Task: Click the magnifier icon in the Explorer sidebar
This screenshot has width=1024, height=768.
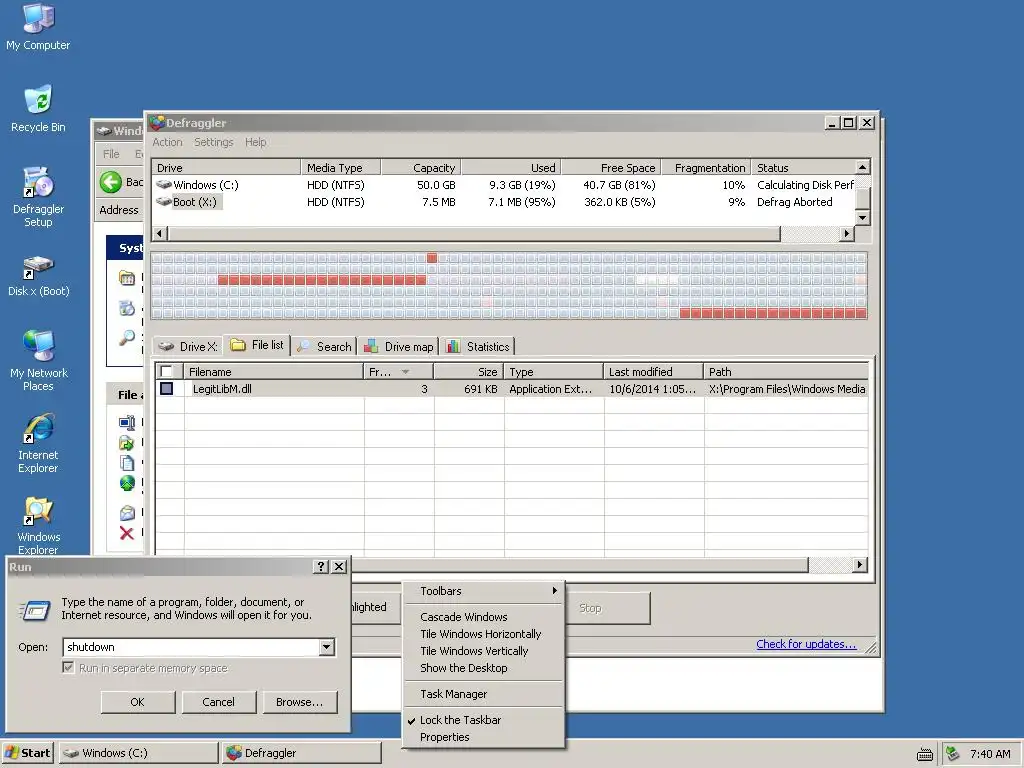Action: (x=127, y=338)
